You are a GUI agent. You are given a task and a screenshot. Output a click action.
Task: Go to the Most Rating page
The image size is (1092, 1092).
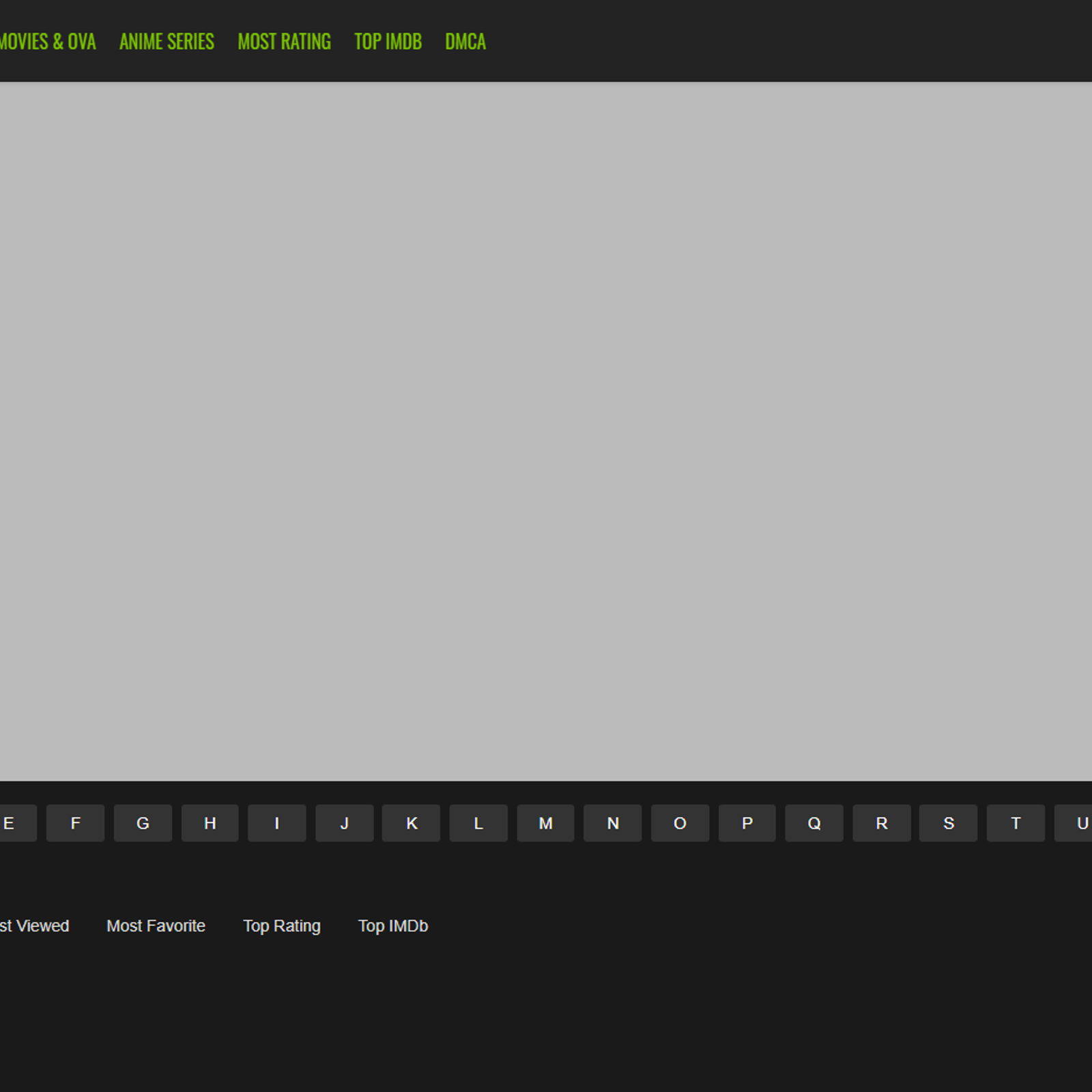pos(284,42)
